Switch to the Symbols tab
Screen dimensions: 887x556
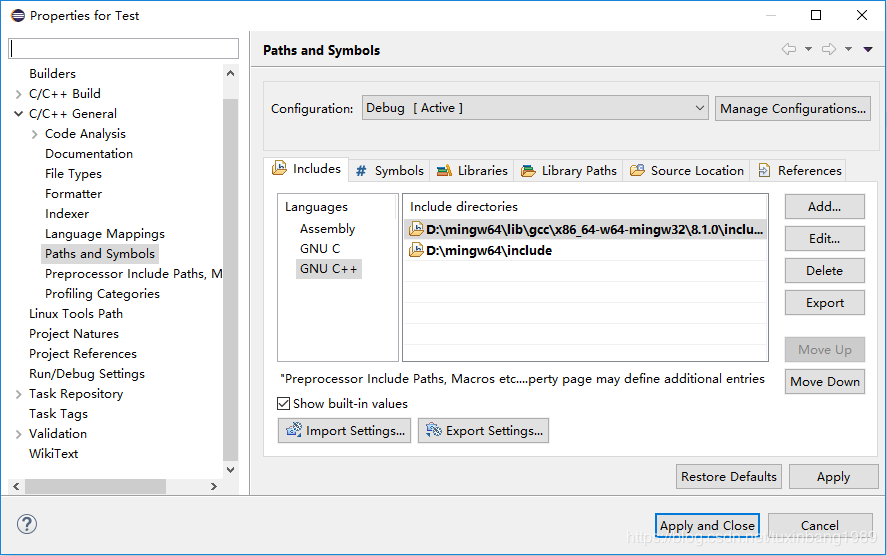click(x=389, y=171)
